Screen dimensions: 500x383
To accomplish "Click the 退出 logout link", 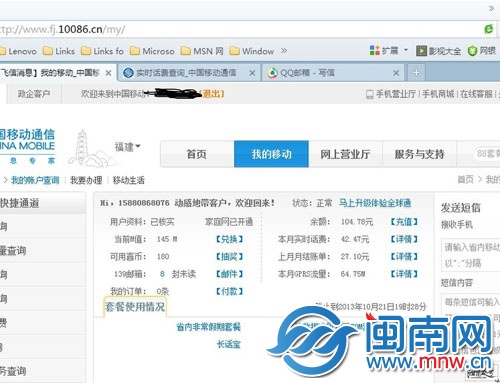I will click(x=212, y=94).
